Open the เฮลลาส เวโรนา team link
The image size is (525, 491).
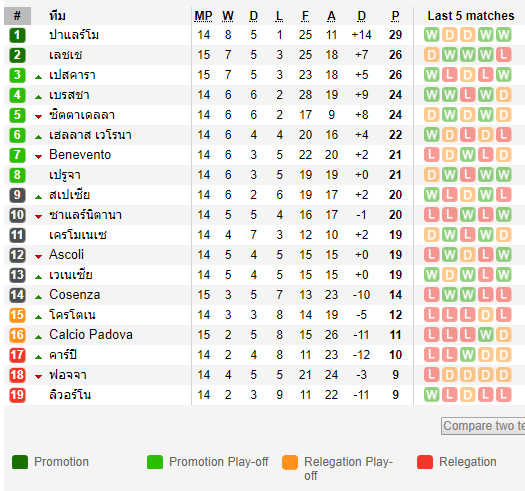click(90, 135)
